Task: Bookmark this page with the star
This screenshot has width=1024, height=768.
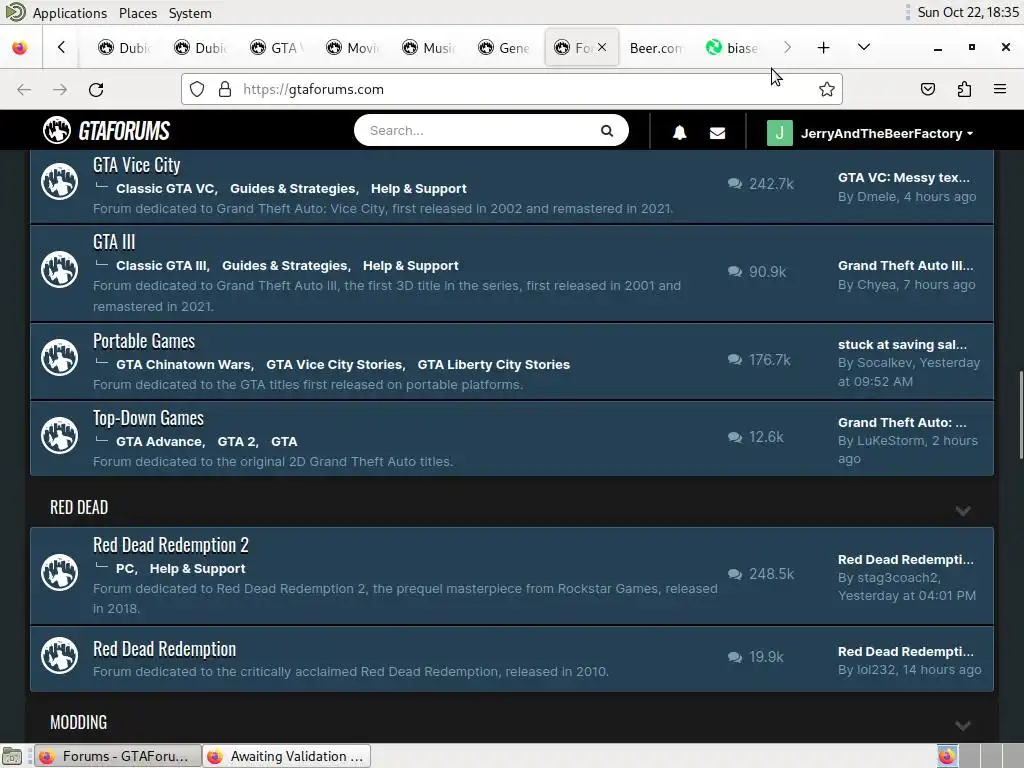Action: pos(826,89)
